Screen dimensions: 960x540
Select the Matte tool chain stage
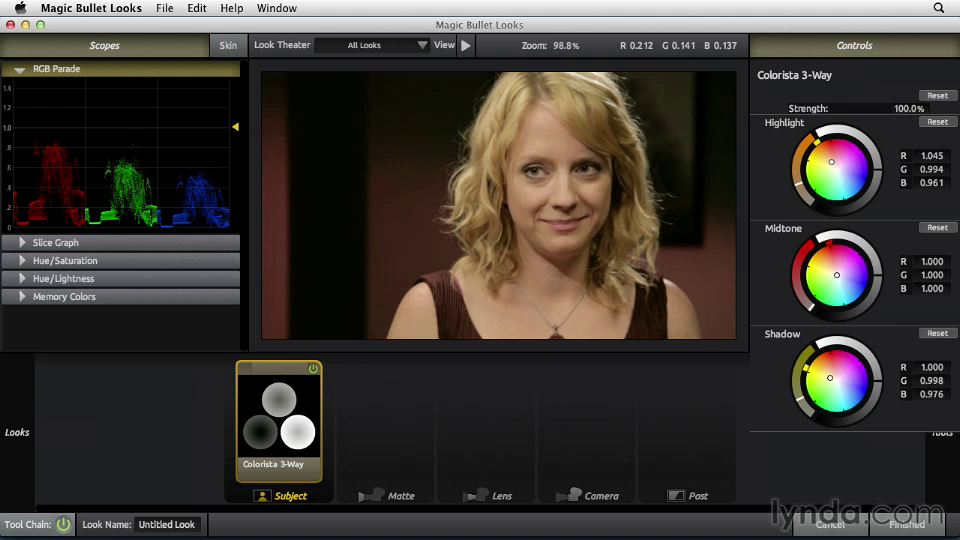[x=386, y=495]
